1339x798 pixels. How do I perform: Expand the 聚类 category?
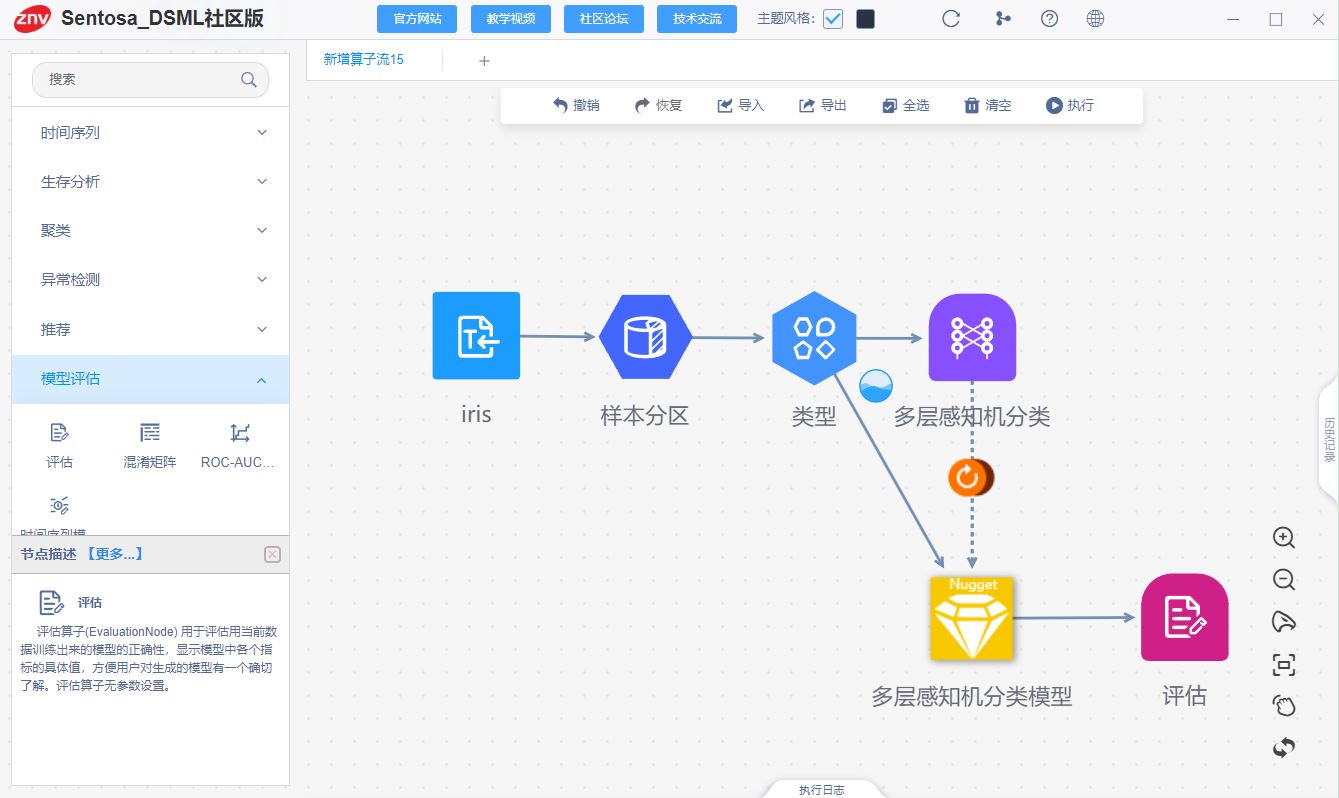[150, 230]
